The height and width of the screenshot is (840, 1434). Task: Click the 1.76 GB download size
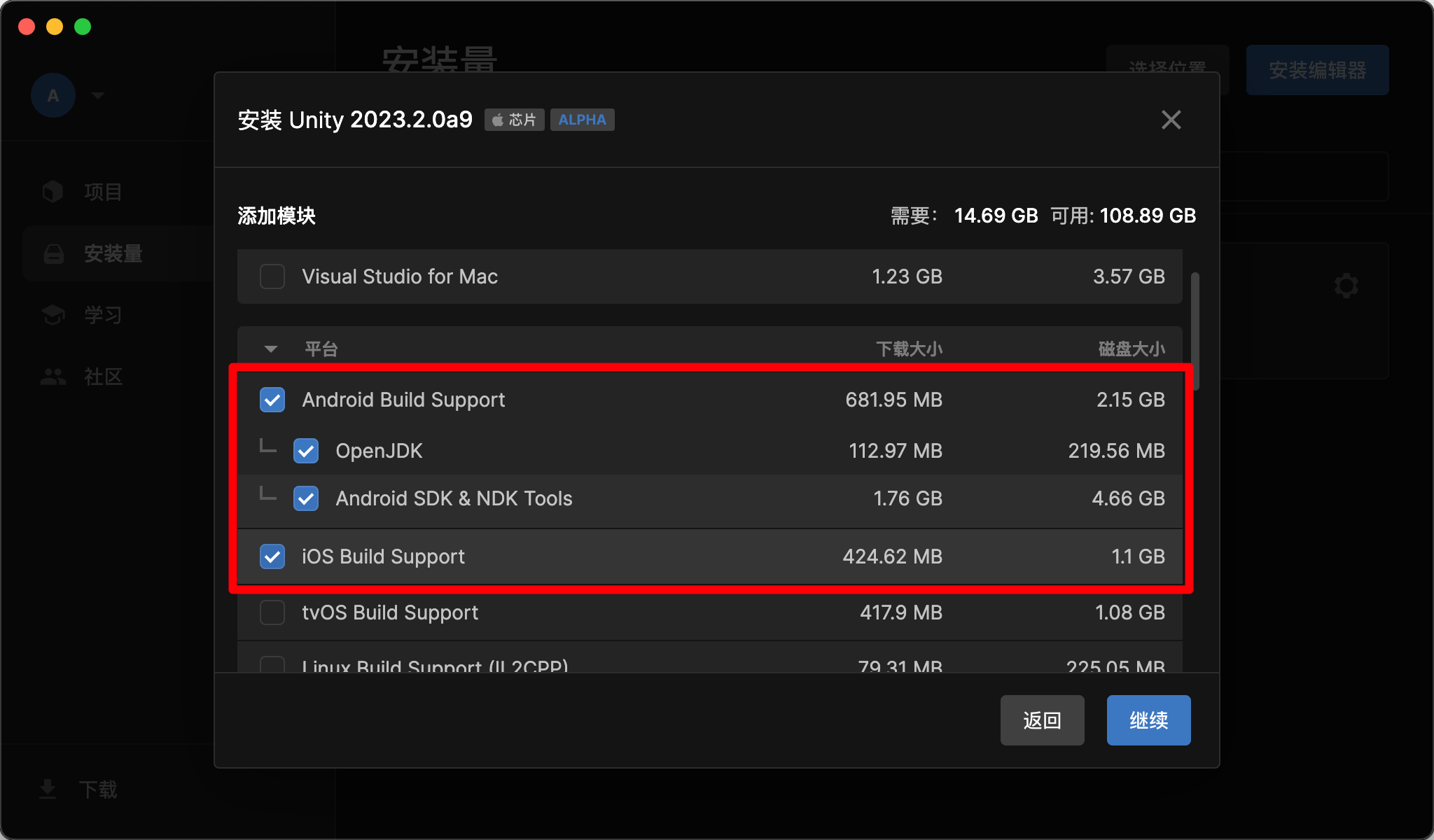coord(907,498)
